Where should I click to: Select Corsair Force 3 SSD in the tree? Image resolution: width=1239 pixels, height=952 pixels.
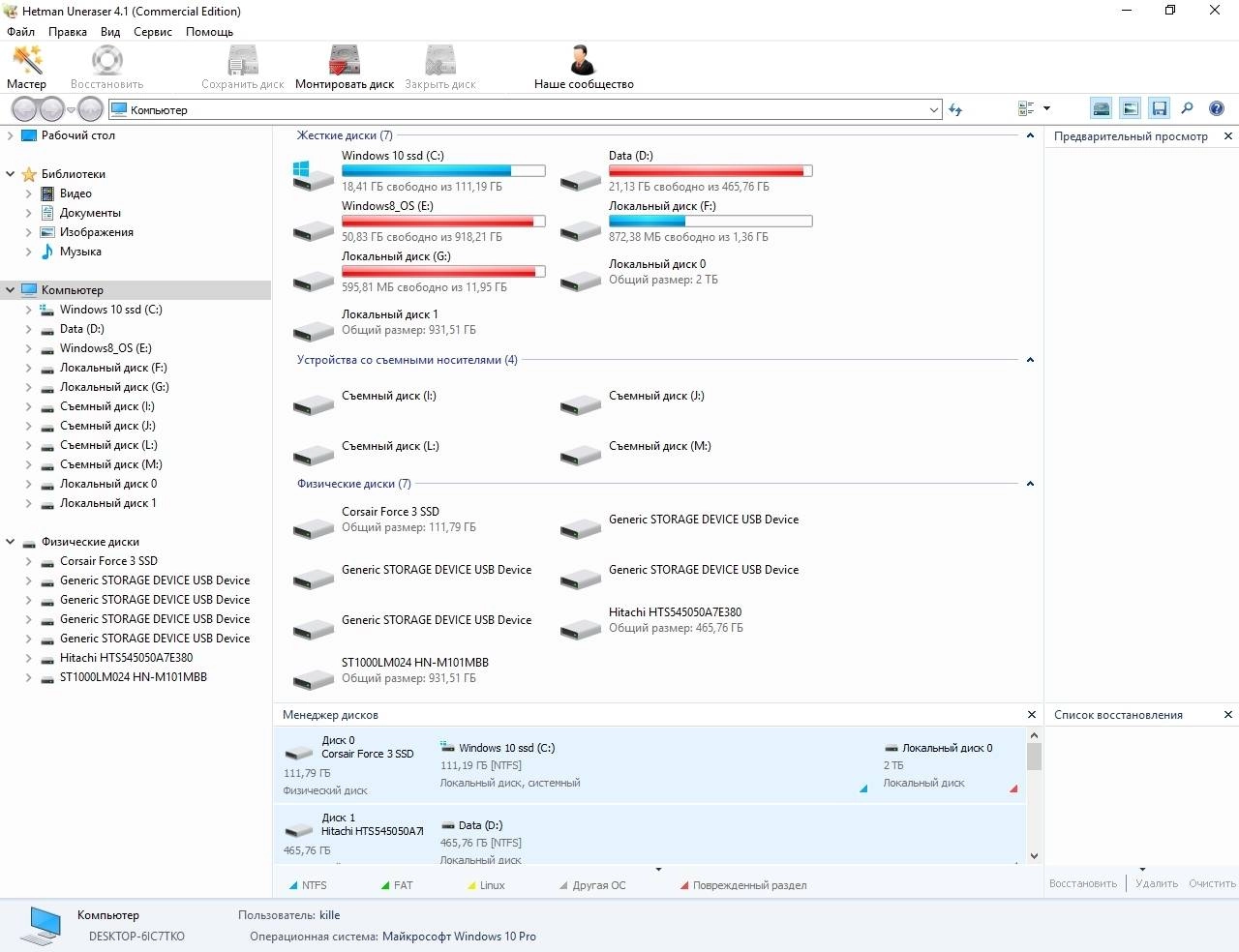pos(108,561)
